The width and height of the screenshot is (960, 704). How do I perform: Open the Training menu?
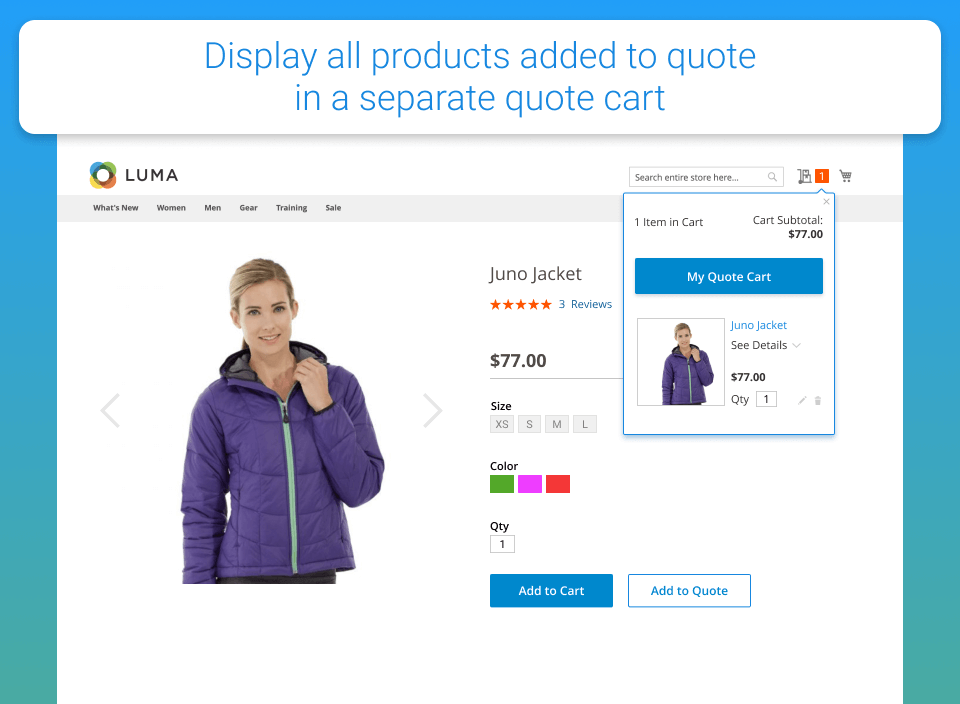coord(291,208)
